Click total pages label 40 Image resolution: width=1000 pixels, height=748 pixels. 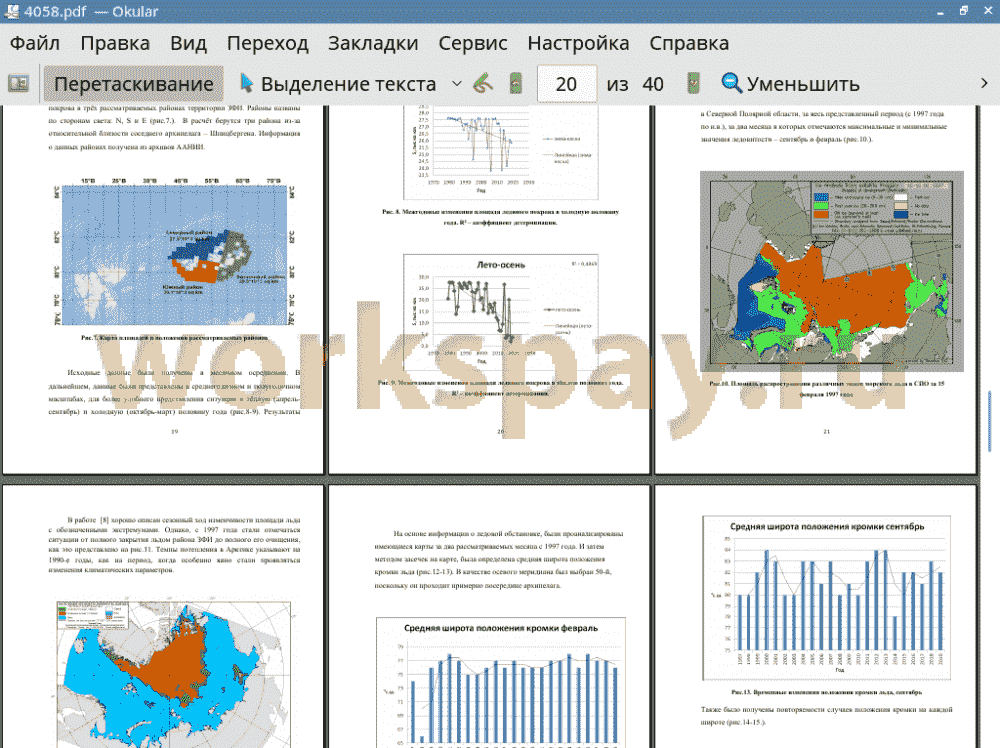coord(652,84)
